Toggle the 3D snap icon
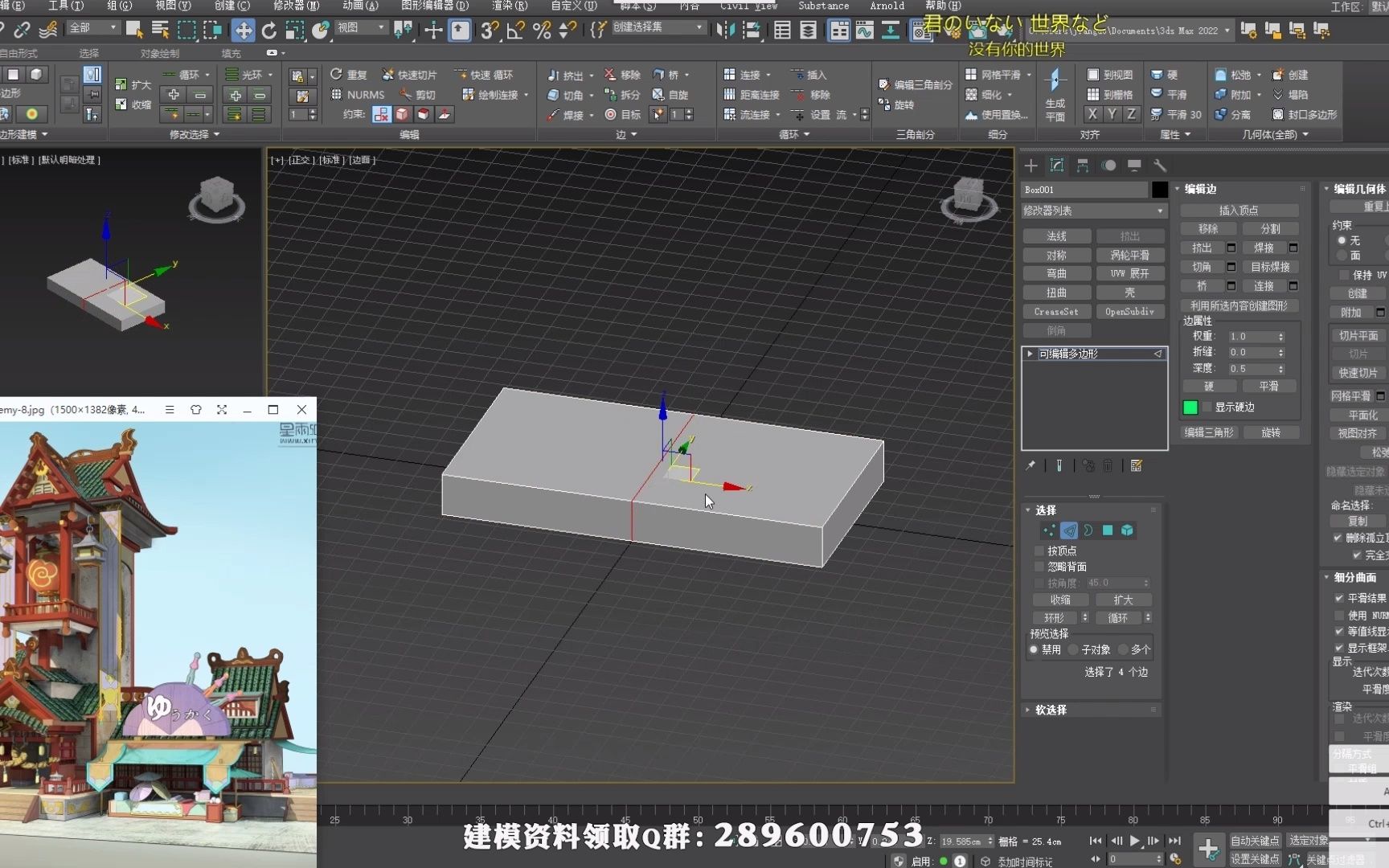1389x868 pixels. click(488, 31)
